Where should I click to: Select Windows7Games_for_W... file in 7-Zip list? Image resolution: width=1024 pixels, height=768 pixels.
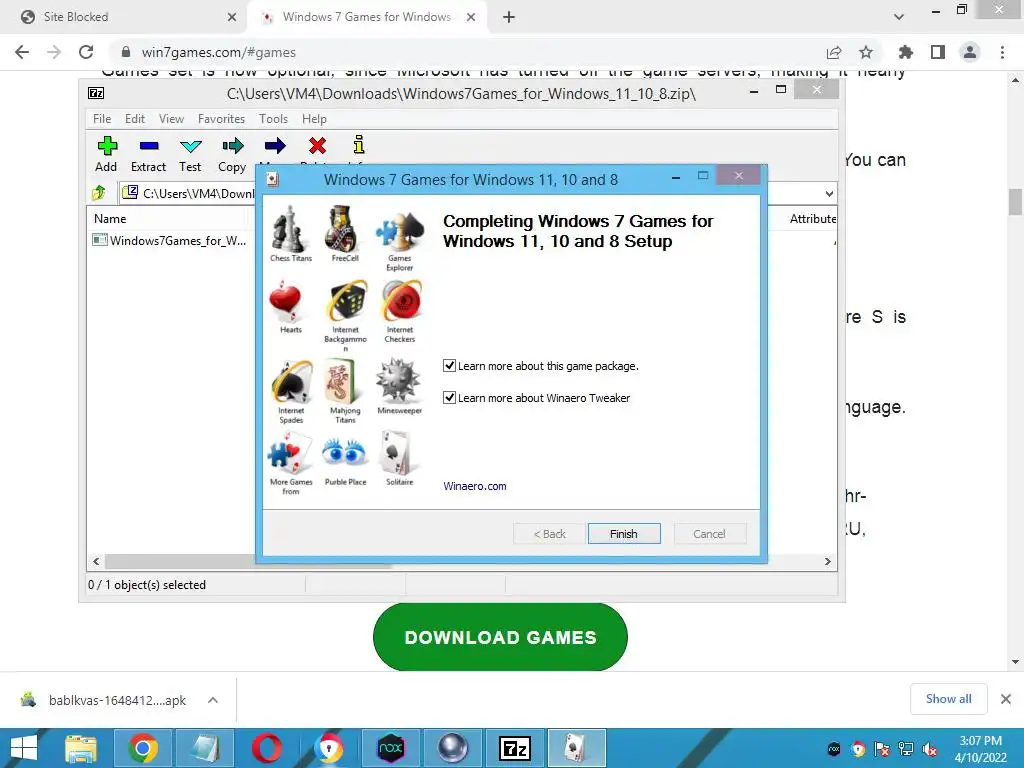(x=170, y=240)
